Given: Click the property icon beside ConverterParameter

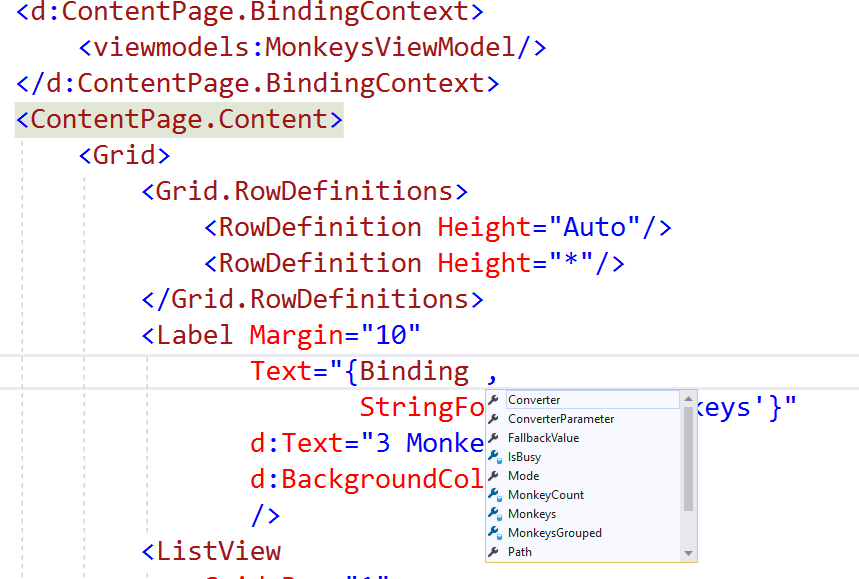Looking at the screenshot, I should (493, 418).
